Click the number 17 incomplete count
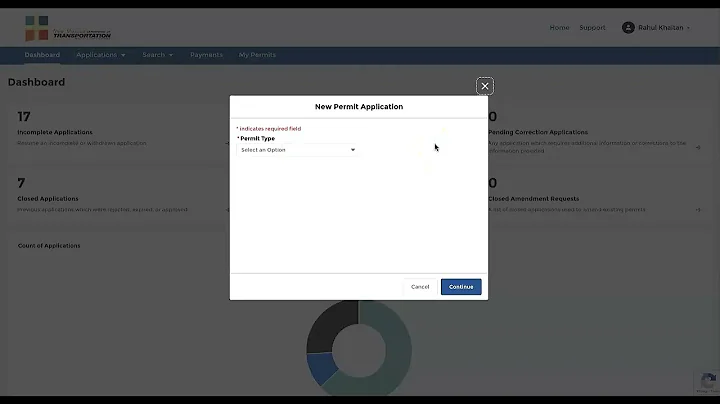 coord(24,117)
